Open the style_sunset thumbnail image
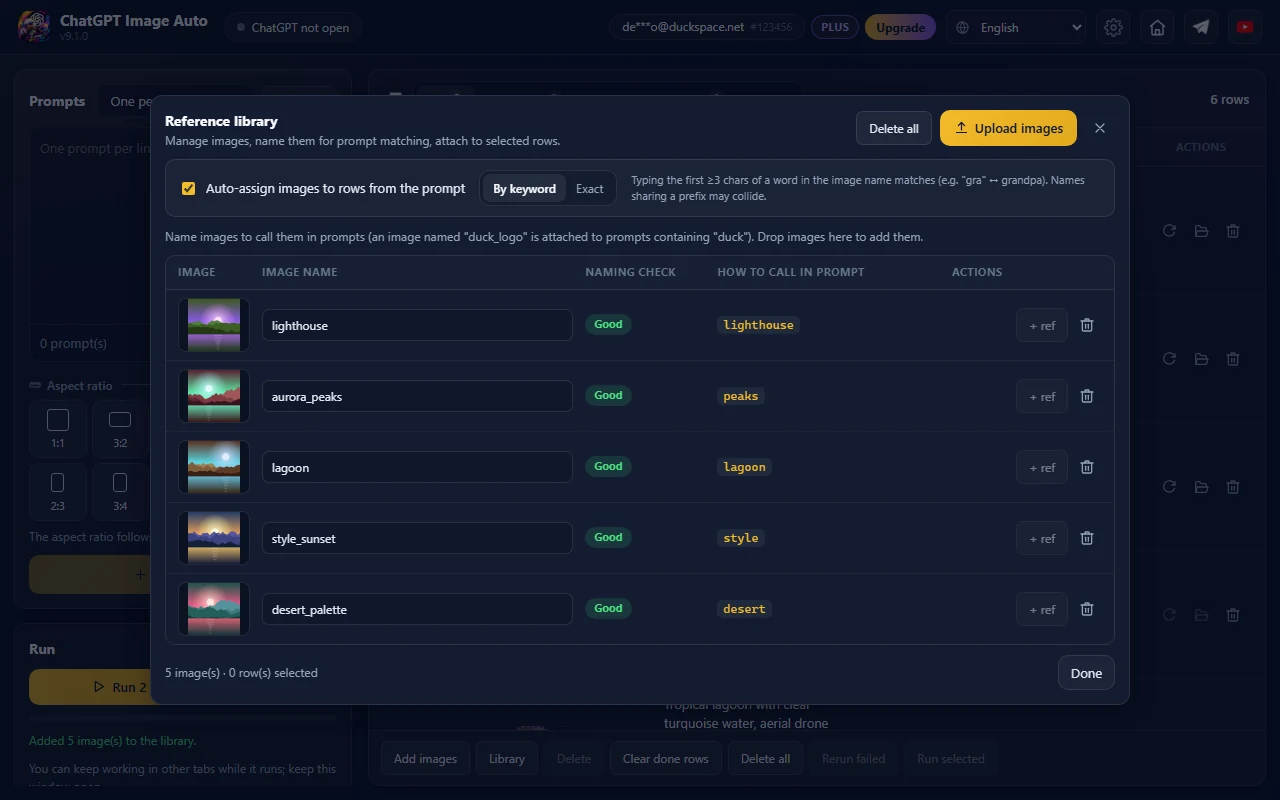This screenshot has height=800, width=1280. coord(214,538)
